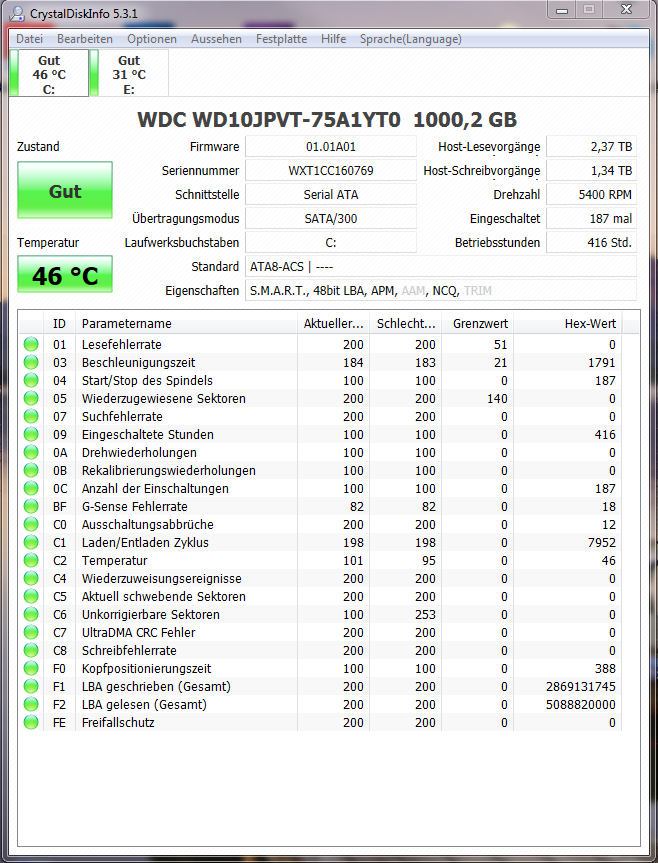Click status icon for LBA geschrieben (Gesamt)
The image size is (658, 863).
[31, 686]
